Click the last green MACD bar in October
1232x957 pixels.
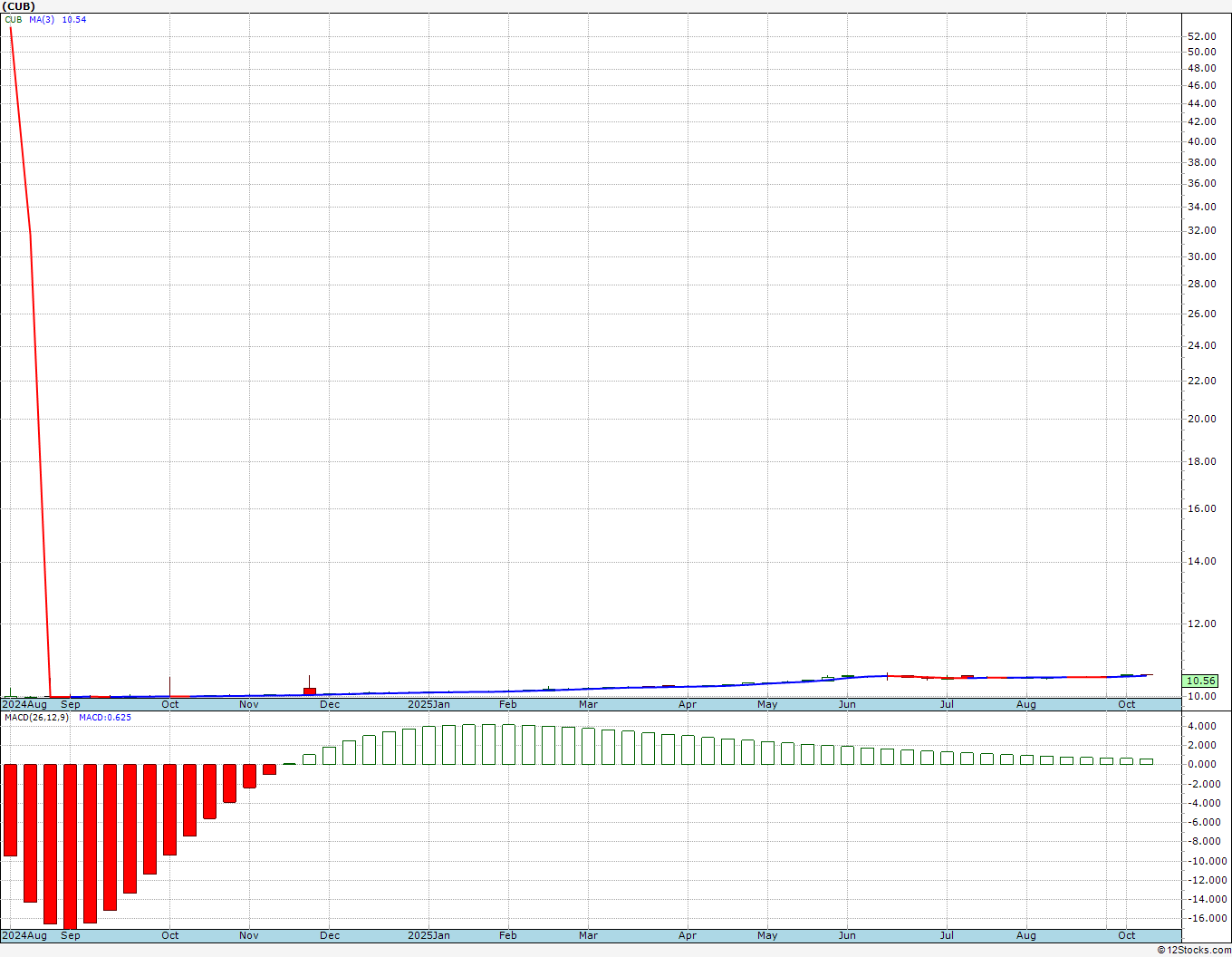1146,761
